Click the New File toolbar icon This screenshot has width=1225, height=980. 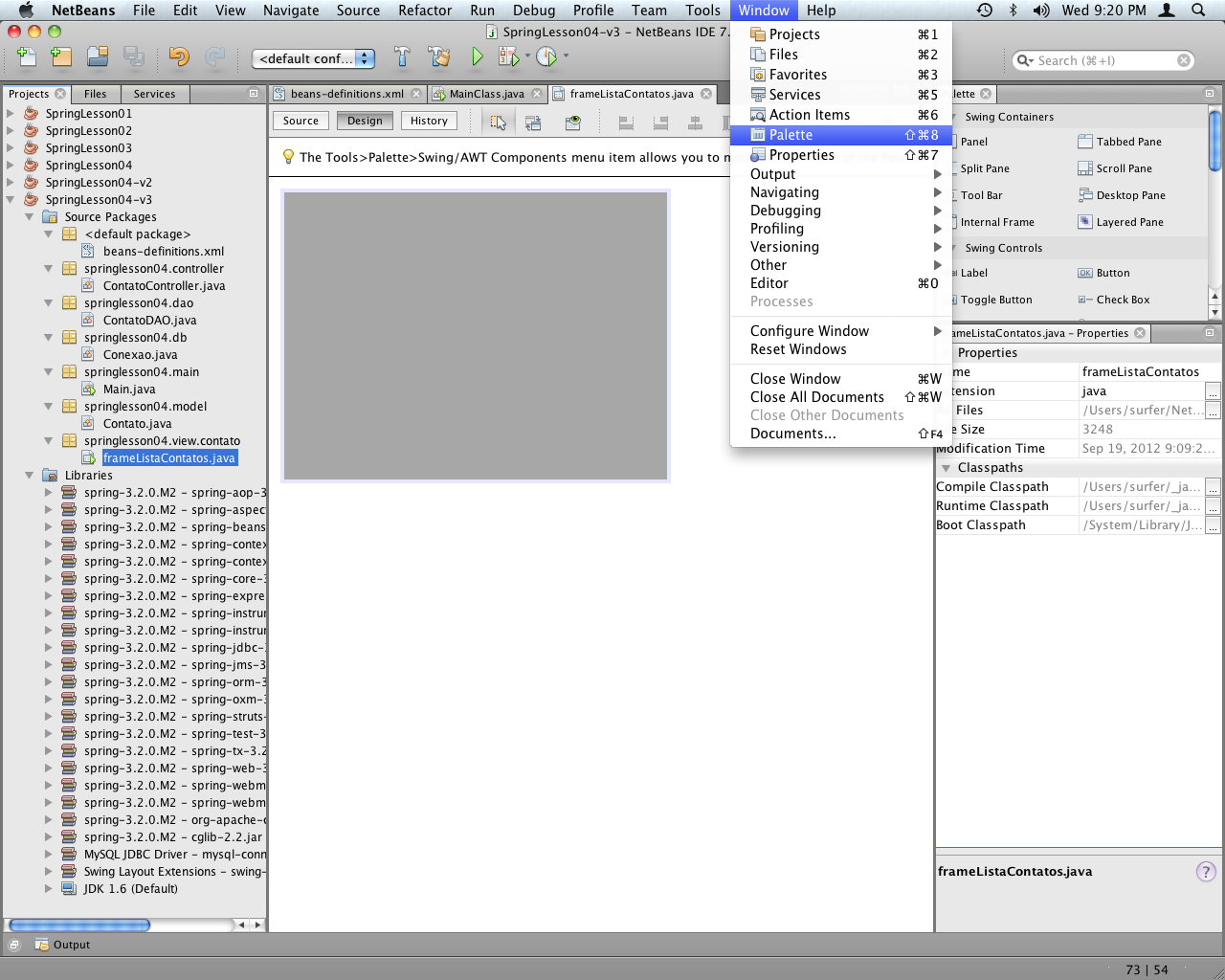[x=27, y=57]
